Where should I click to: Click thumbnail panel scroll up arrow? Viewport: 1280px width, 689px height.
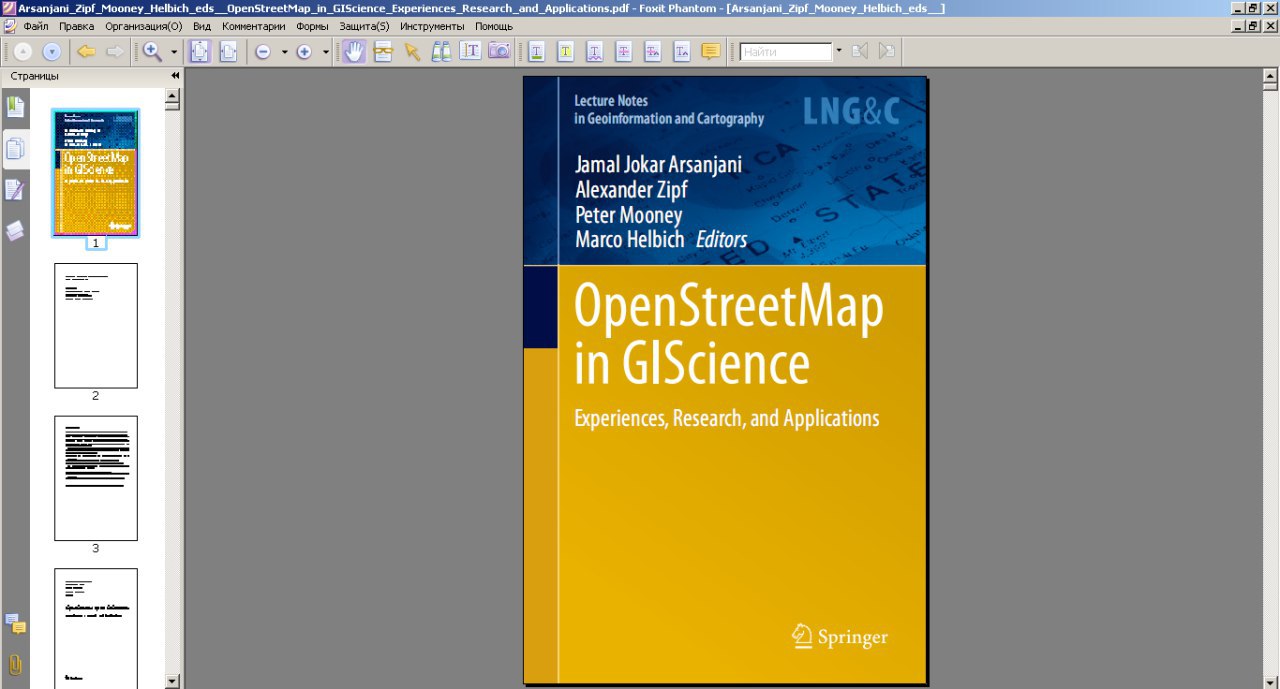pyautogui.click(x=172, y=97)
